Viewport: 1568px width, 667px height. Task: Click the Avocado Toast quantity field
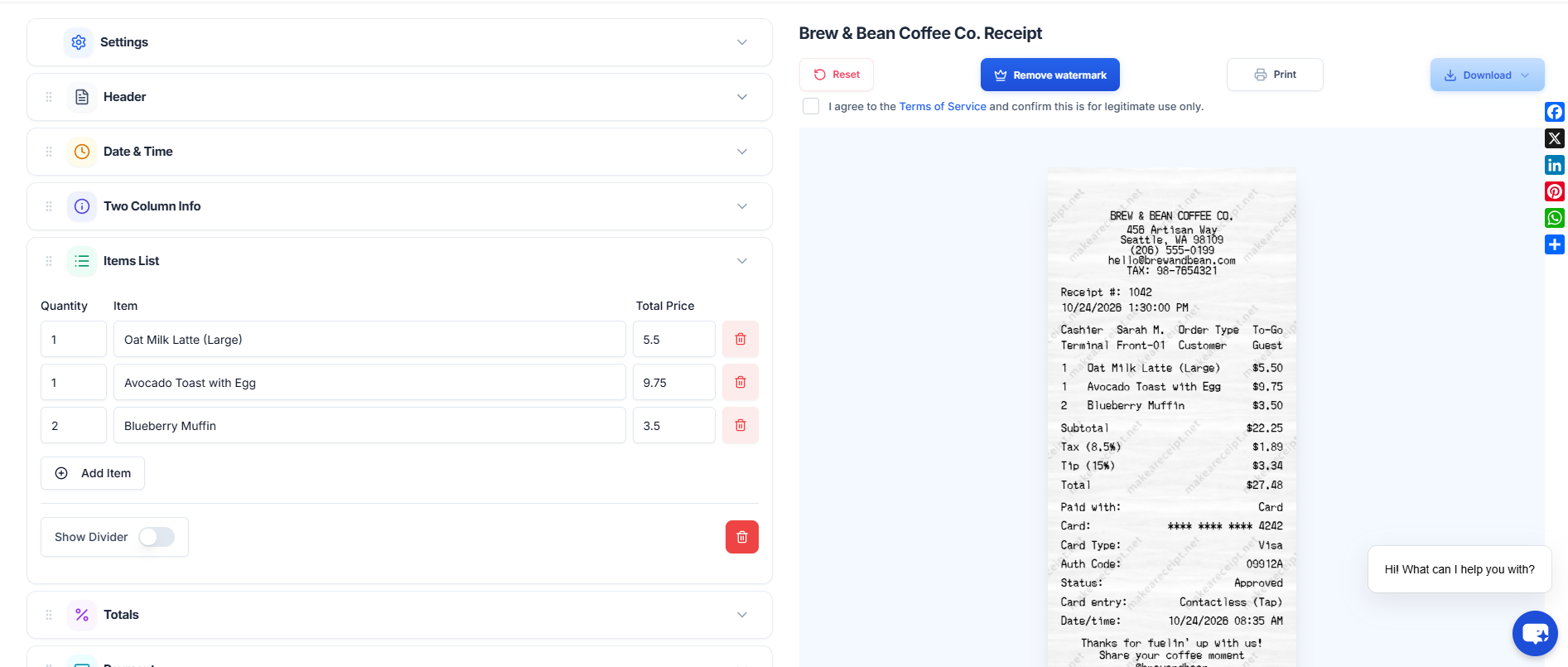[x=74, y=382]
